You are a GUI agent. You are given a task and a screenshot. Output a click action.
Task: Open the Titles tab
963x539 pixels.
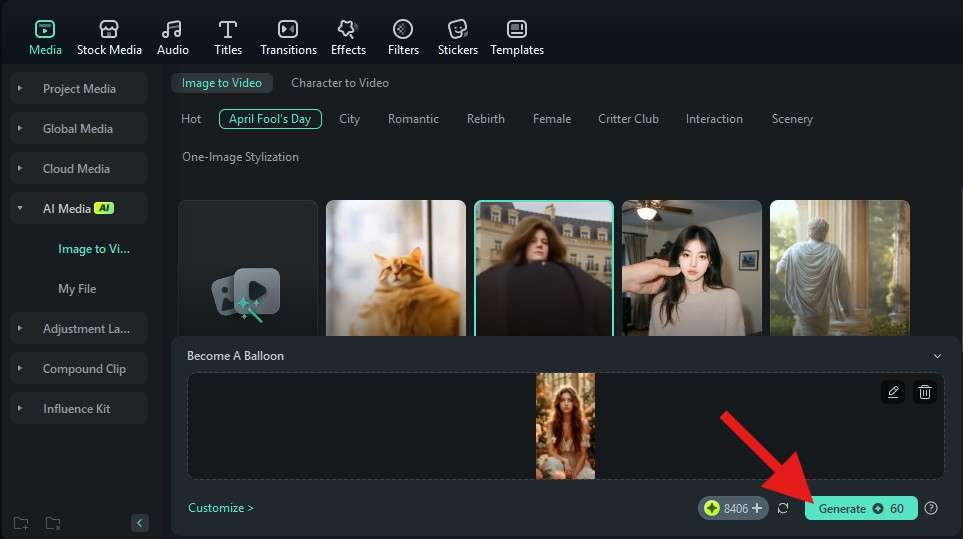click(228, 37)
